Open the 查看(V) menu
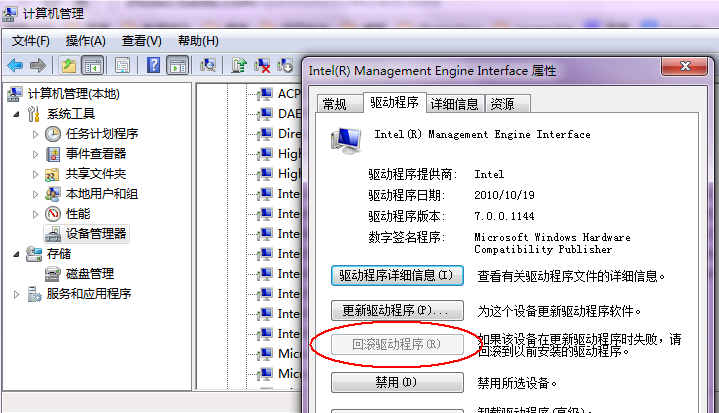The image size is (719, 413). (x=141, y=41)
